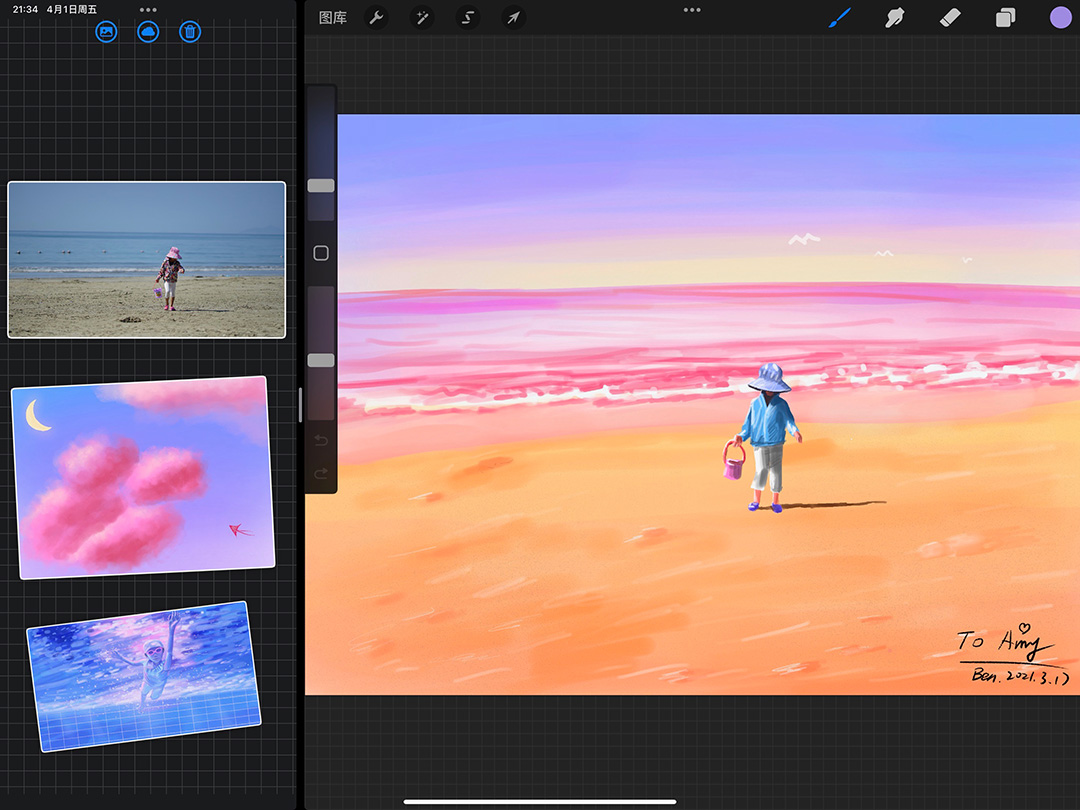The image size is (1080, 810).
Task: Tap the square modify button in sidebar
Action: tap(321, 254)
